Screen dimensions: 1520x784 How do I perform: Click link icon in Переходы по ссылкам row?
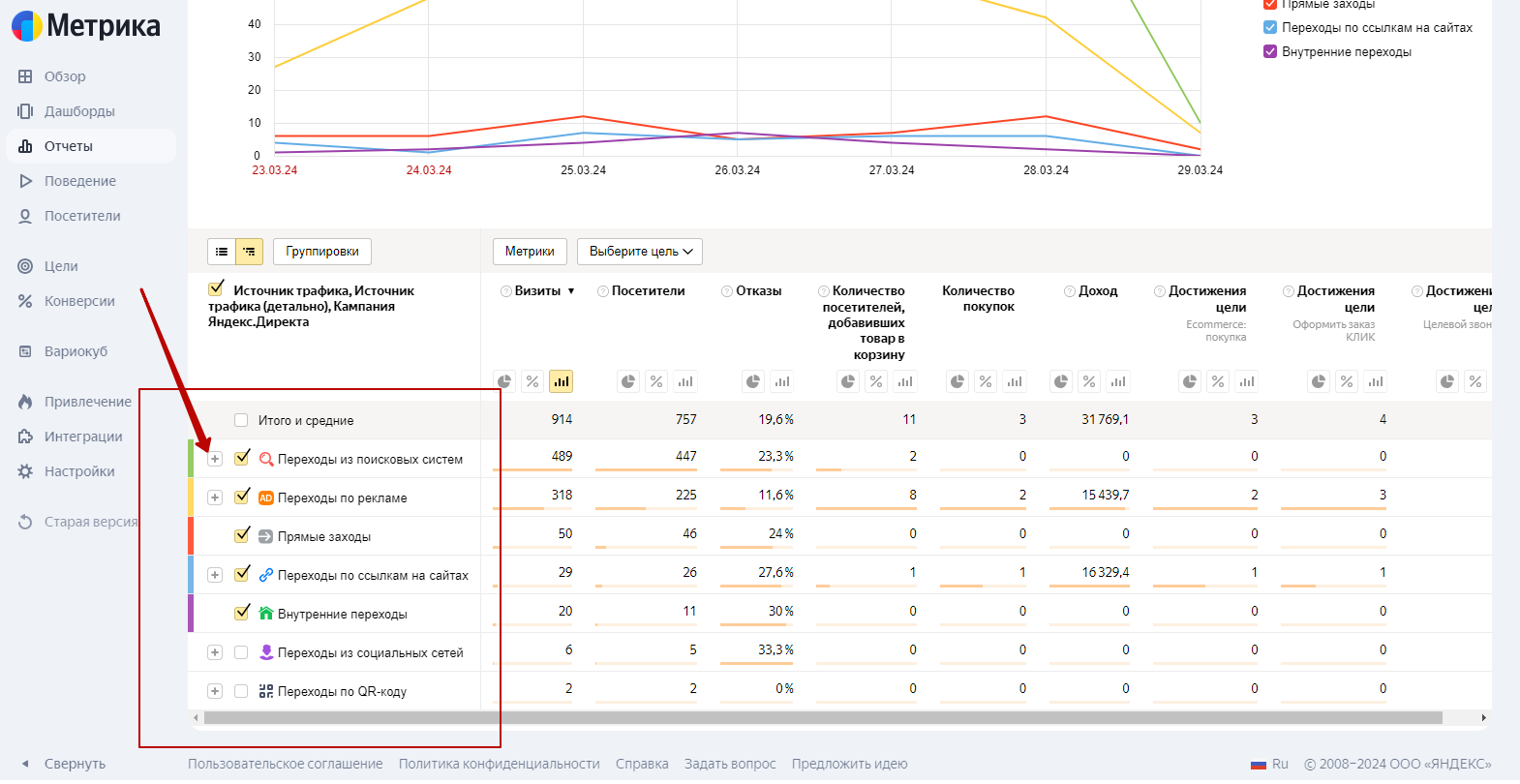coord(266,575)
